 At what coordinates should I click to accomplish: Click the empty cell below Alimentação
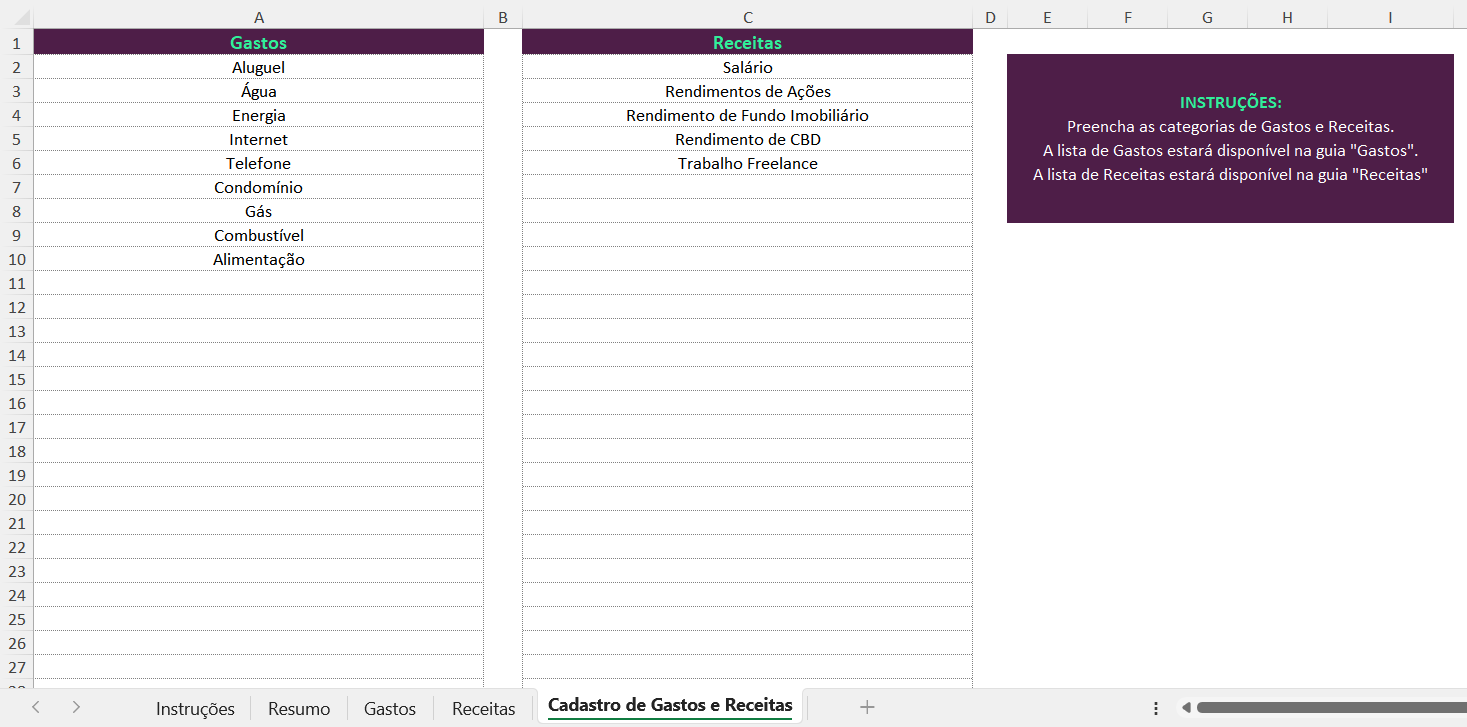(259, 283)
